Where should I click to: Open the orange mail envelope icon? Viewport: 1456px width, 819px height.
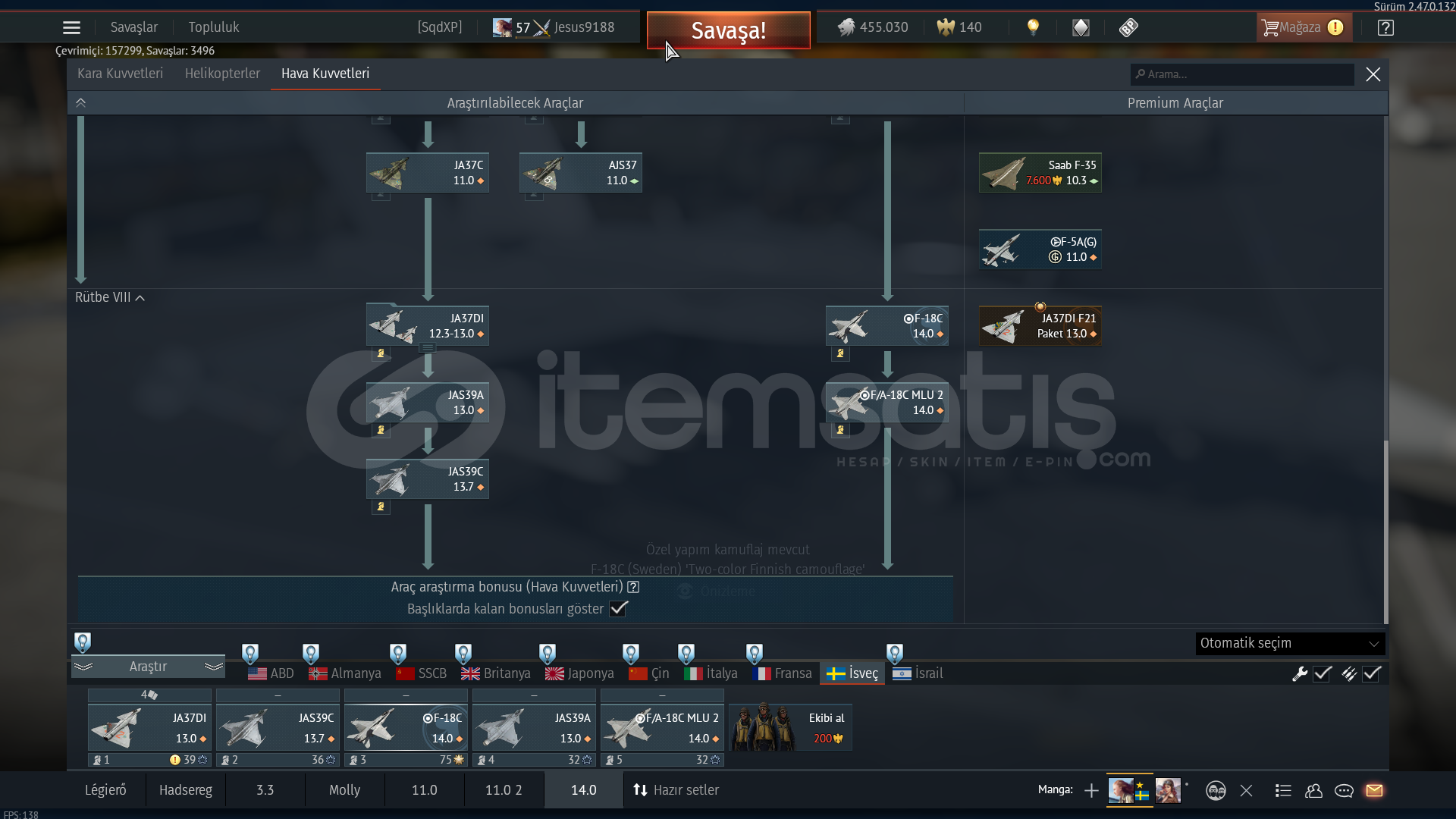(x=1374, y=791)
